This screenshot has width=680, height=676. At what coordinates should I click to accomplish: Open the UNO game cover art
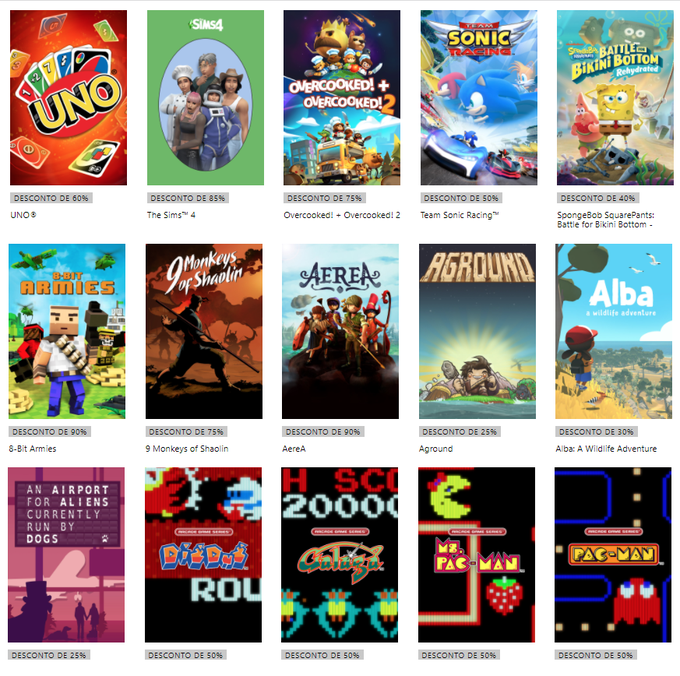69,98
